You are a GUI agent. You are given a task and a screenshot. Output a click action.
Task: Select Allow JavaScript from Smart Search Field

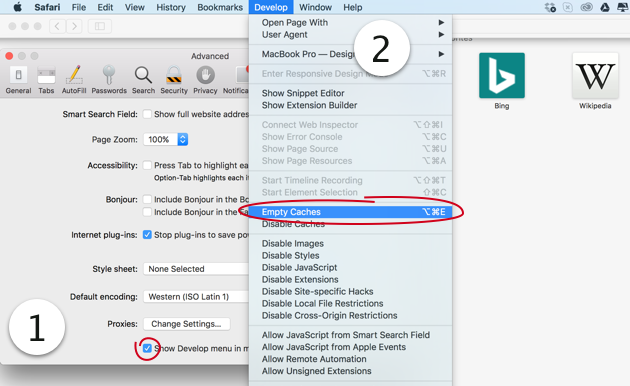350,335
